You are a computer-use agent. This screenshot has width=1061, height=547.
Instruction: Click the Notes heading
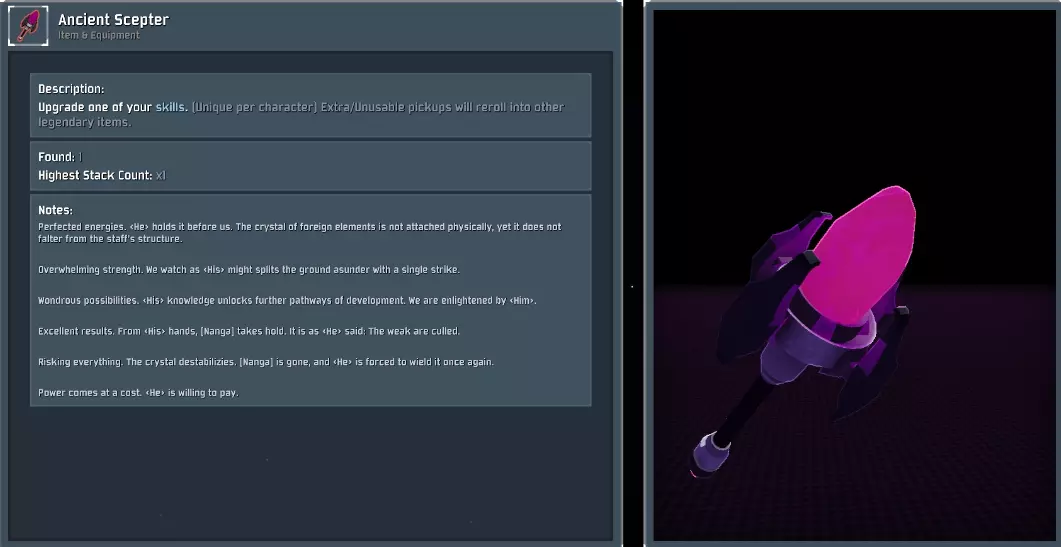pos(55,211)
